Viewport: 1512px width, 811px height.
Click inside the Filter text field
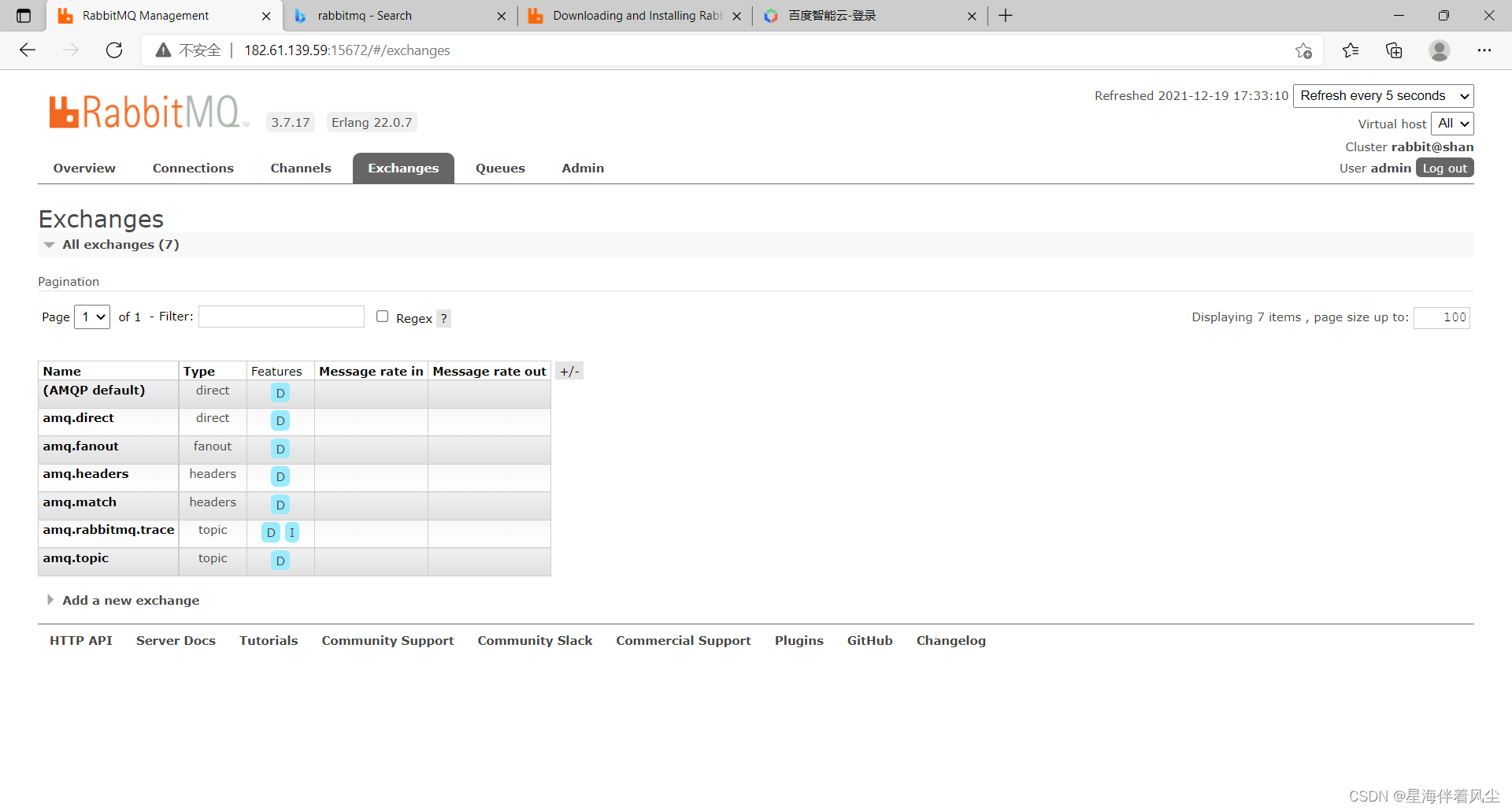[x=281, y=316]
